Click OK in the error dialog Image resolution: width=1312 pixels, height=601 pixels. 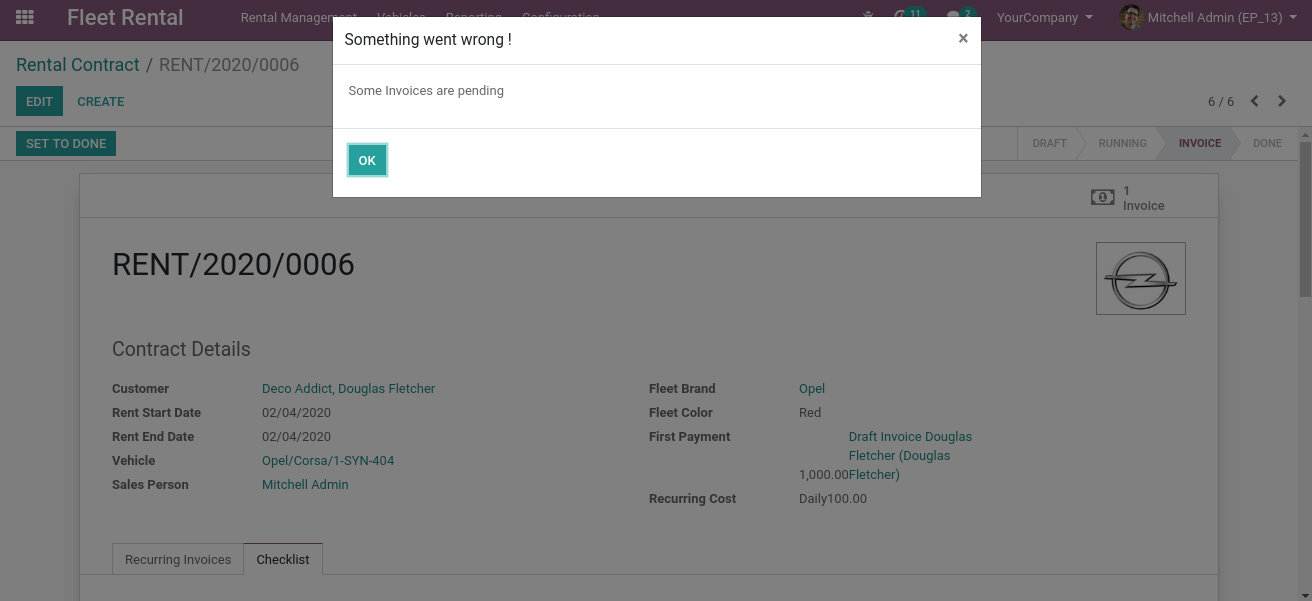(367, 160)
